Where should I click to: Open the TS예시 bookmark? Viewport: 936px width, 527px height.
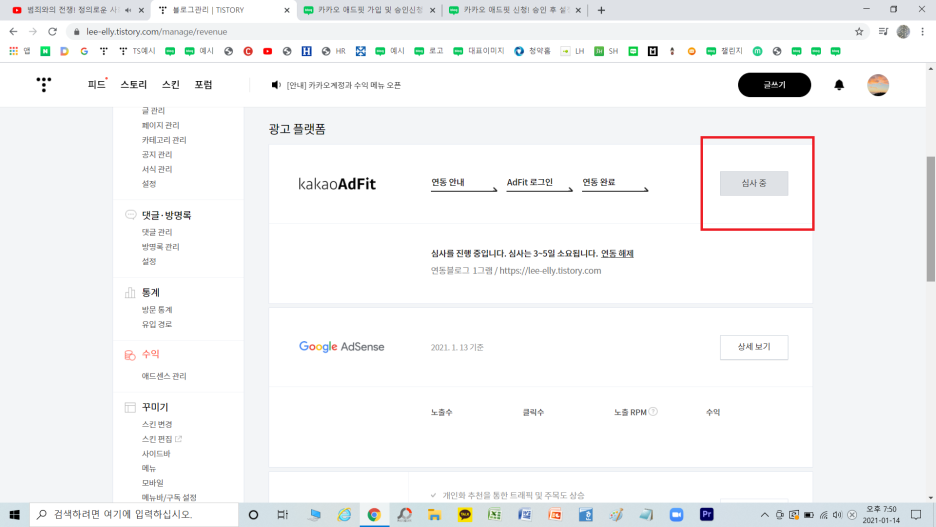[137, 51]
